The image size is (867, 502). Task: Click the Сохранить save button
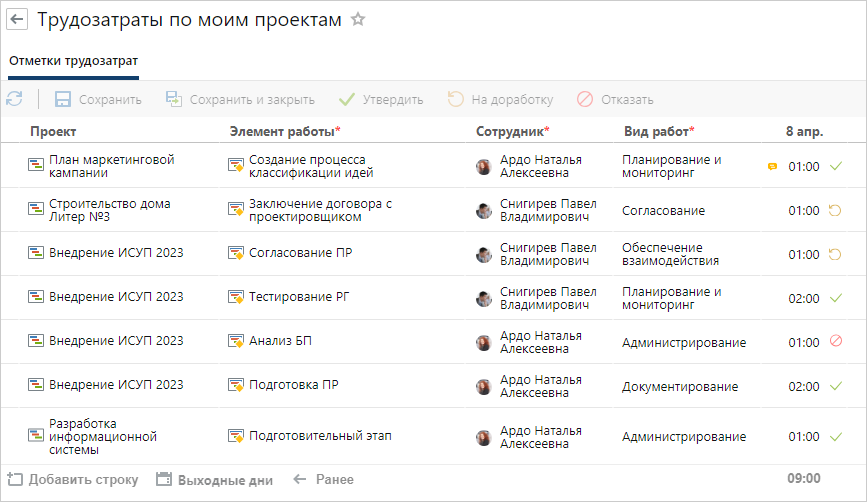click(98, 99)
